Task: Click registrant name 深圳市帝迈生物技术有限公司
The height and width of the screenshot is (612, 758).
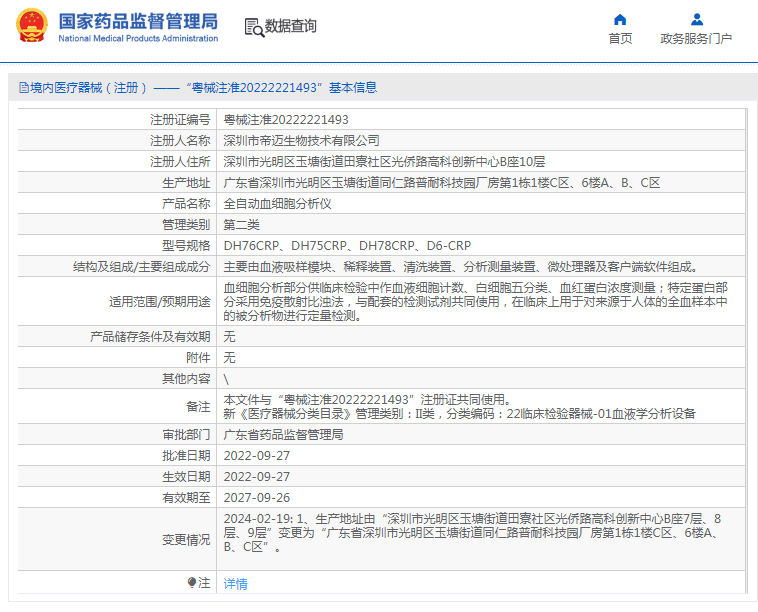Action: tap(301, 141)
